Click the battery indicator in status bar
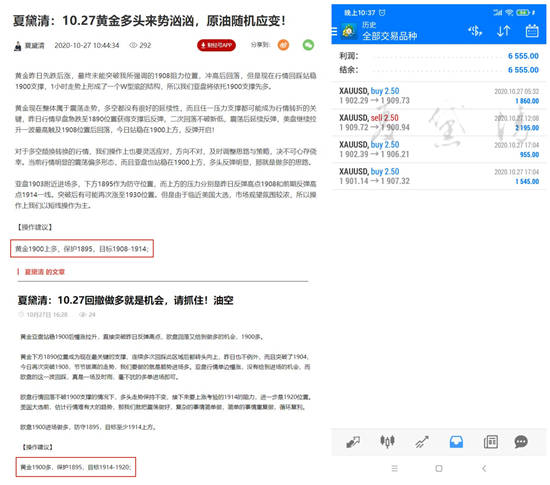Image resolution: width=550 pixels, height=485 pixels. [523, 13]
